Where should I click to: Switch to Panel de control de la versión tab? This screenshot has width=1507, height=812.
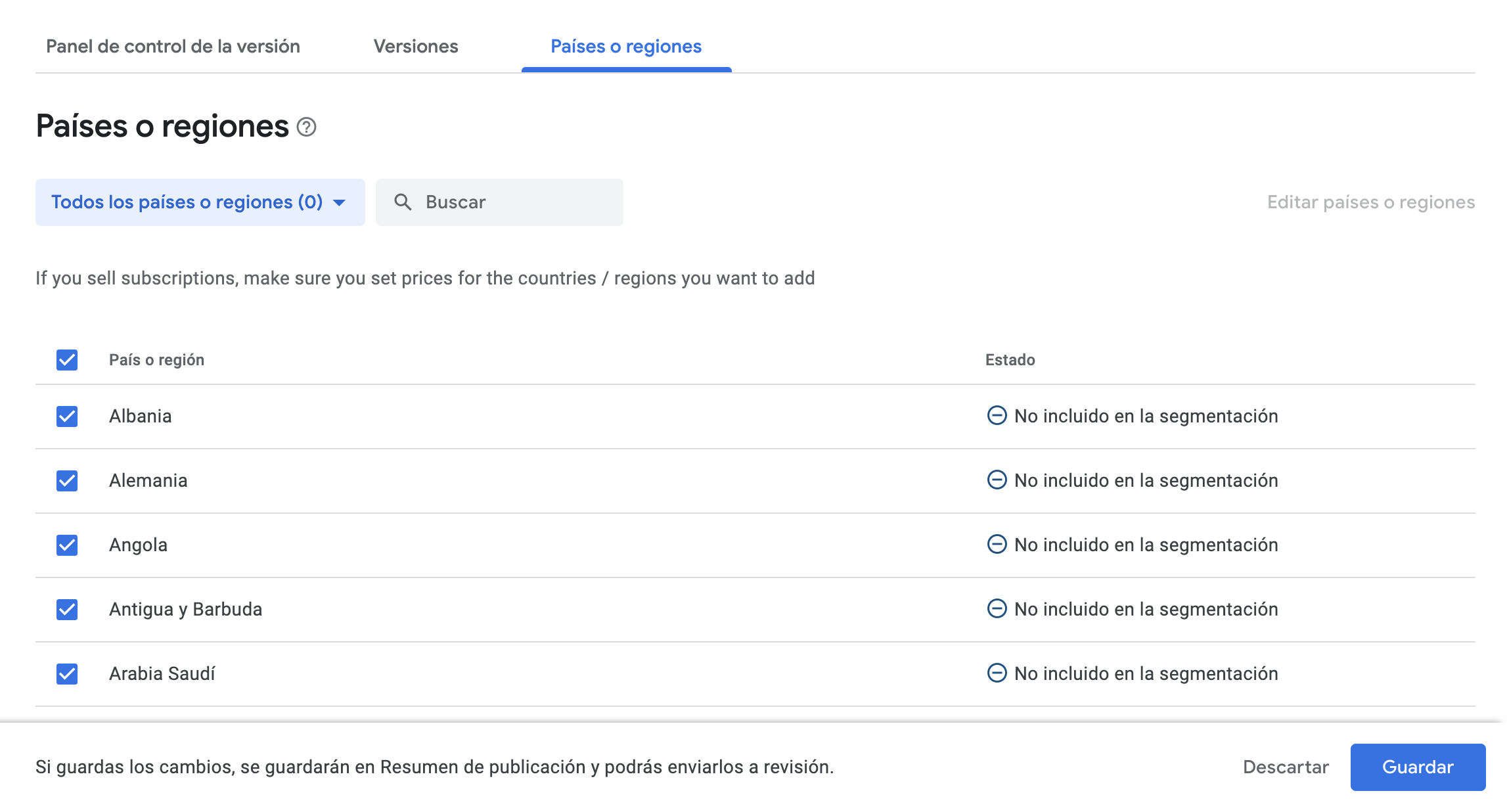coord(173,47)
